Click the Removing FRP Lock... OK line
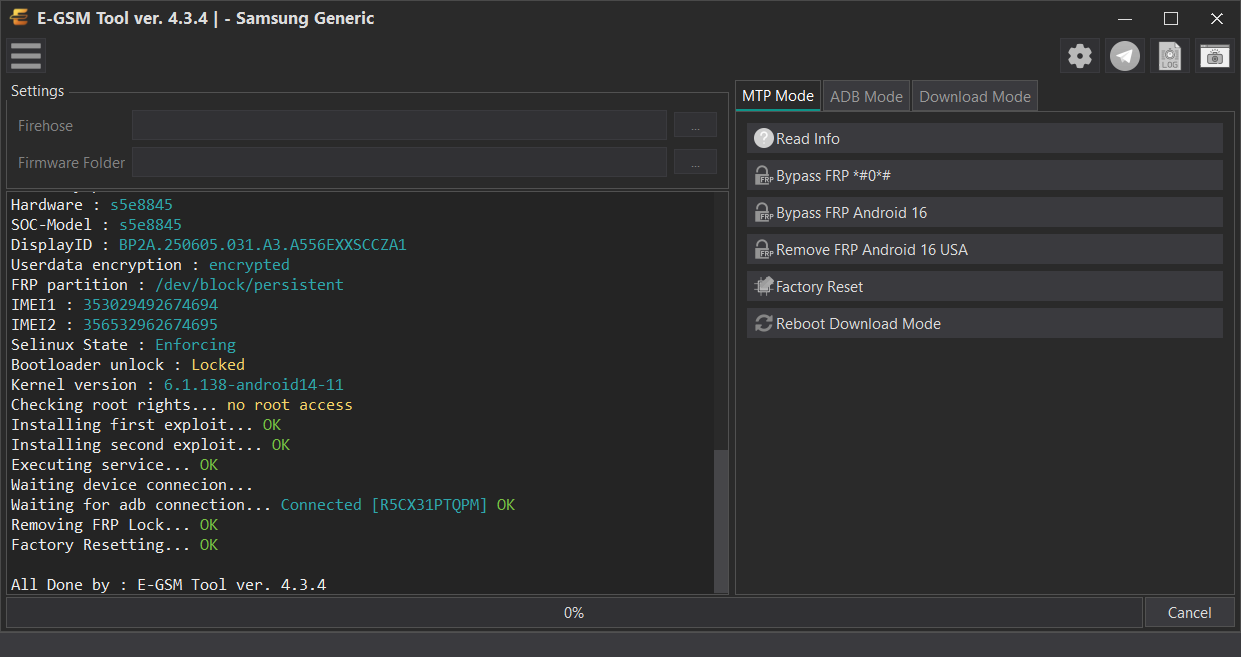The image size is (1241, 657). [114, 524]
